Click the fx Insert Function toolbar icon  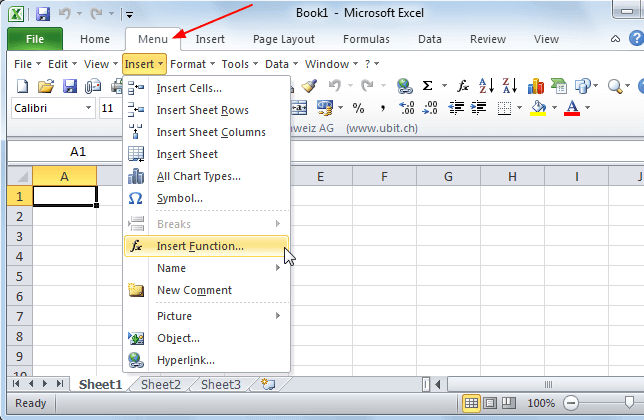coord(463,86)
